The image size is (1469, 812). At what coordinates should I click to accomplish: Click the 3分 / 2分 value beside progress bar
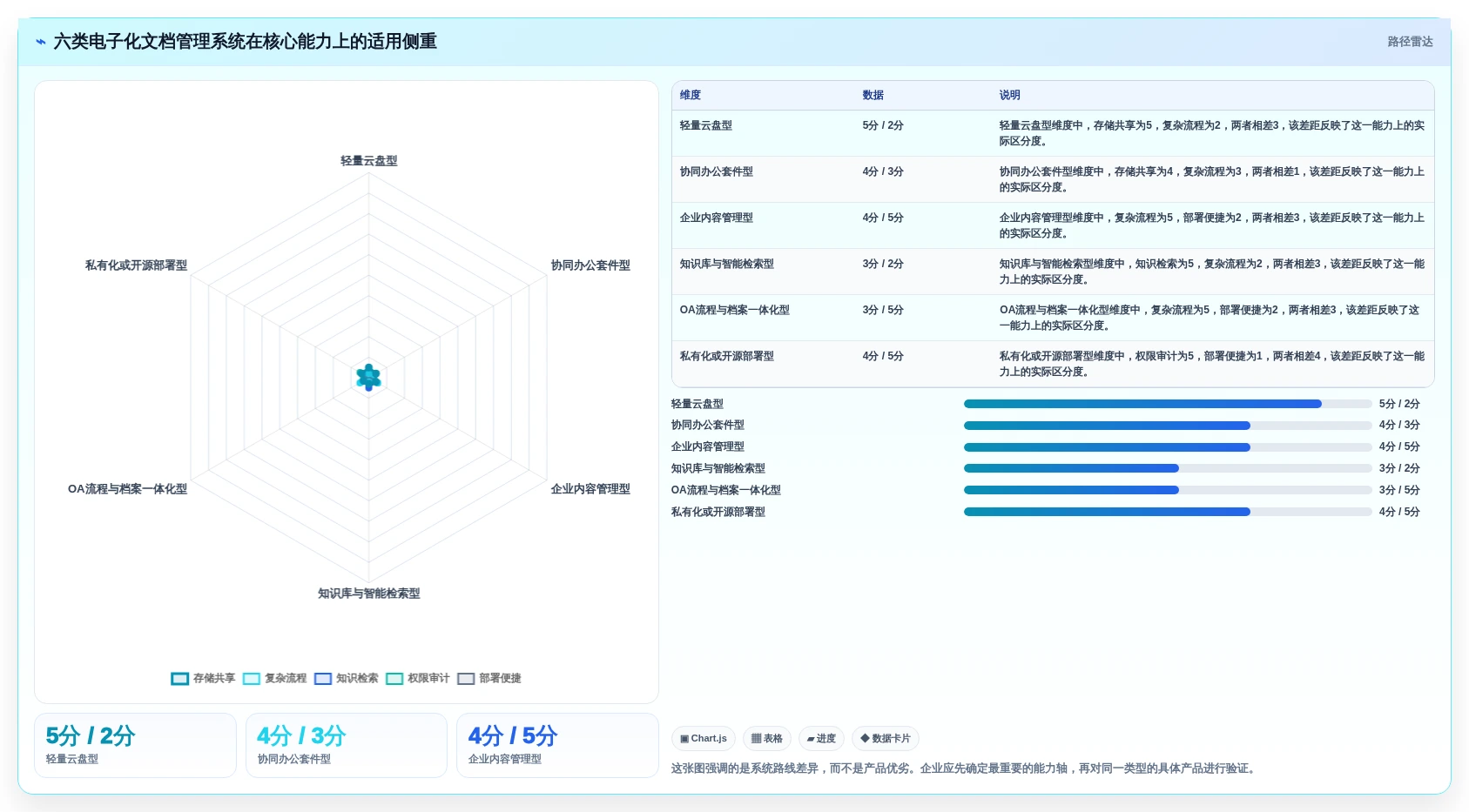pyautogui.click(x=1399, y=468)
